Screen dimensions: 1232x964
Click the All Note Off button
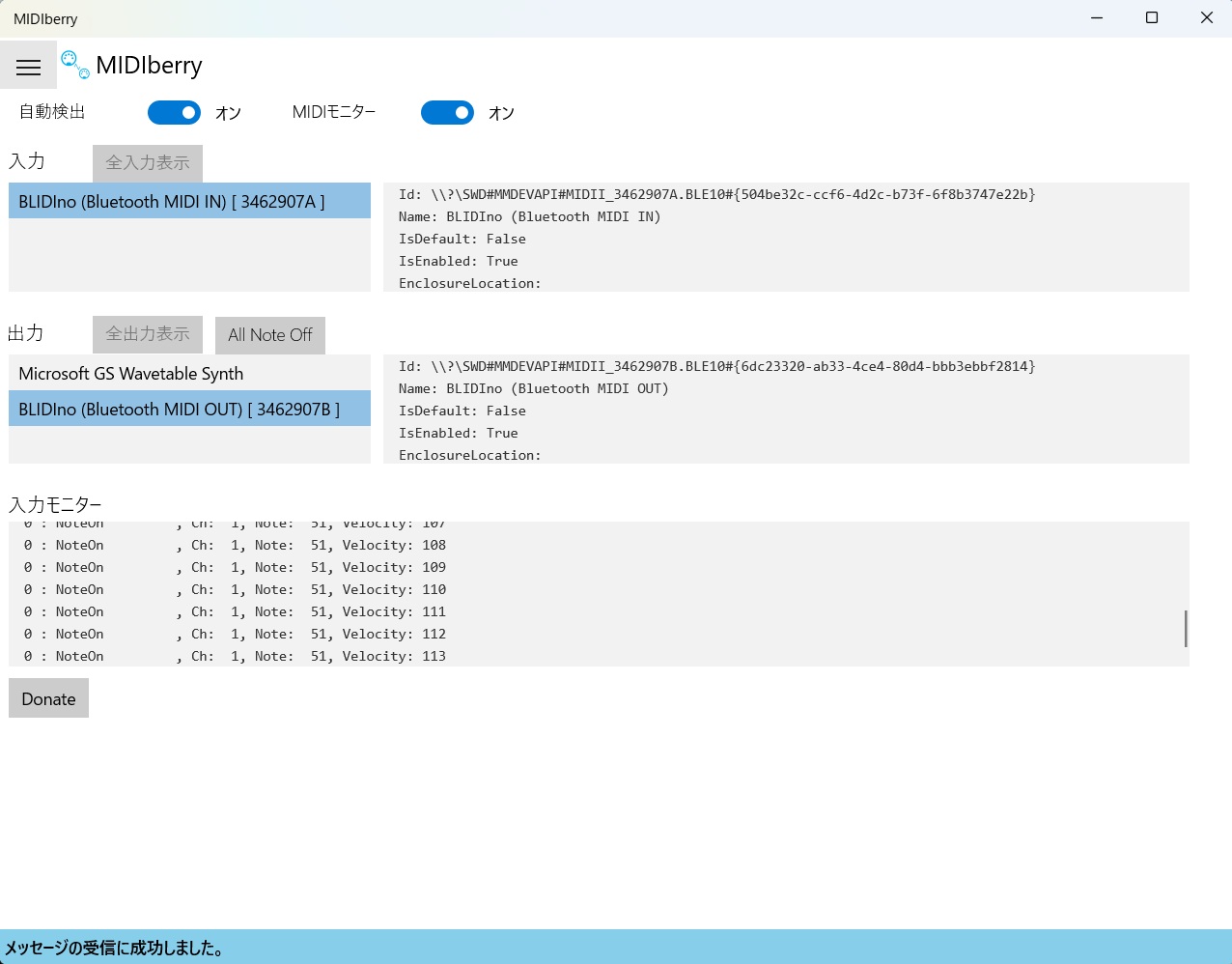click(270, 335)
